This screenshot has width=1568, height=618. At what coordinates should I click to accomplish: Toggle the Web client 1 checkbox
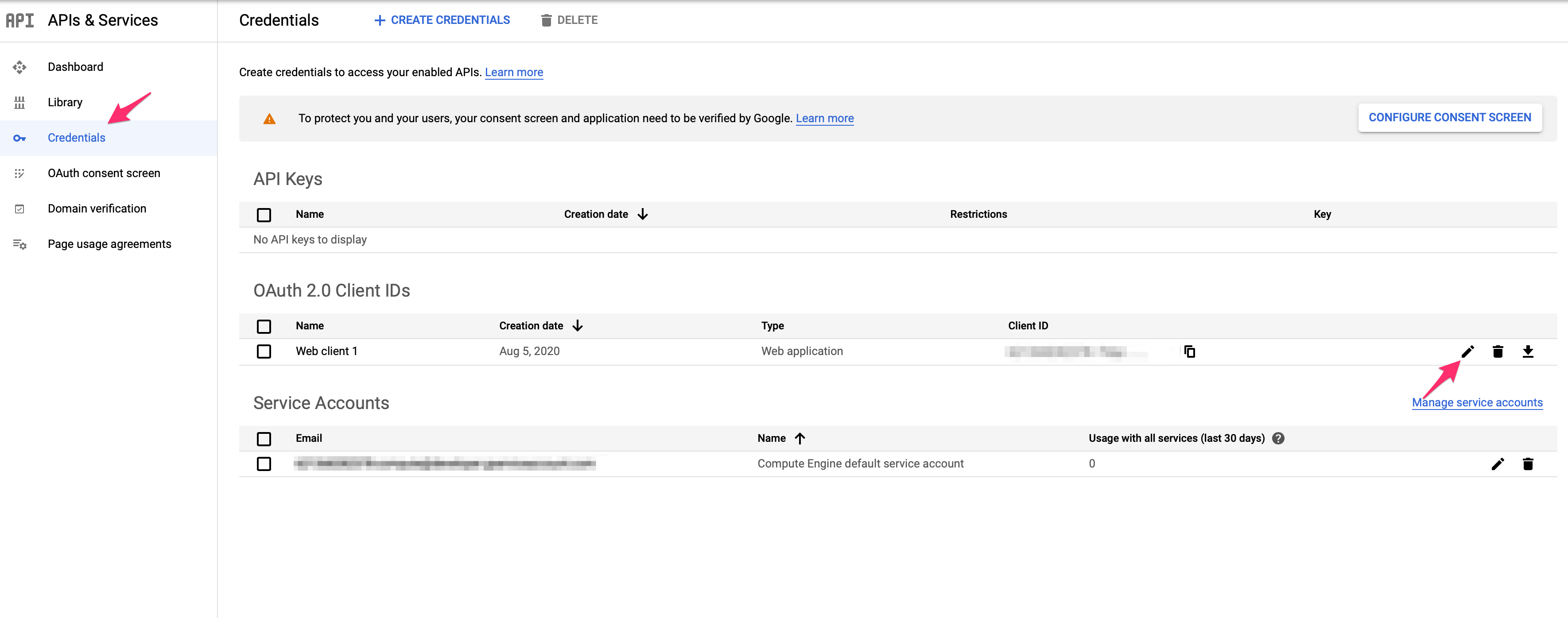click(x=264, y=351)
